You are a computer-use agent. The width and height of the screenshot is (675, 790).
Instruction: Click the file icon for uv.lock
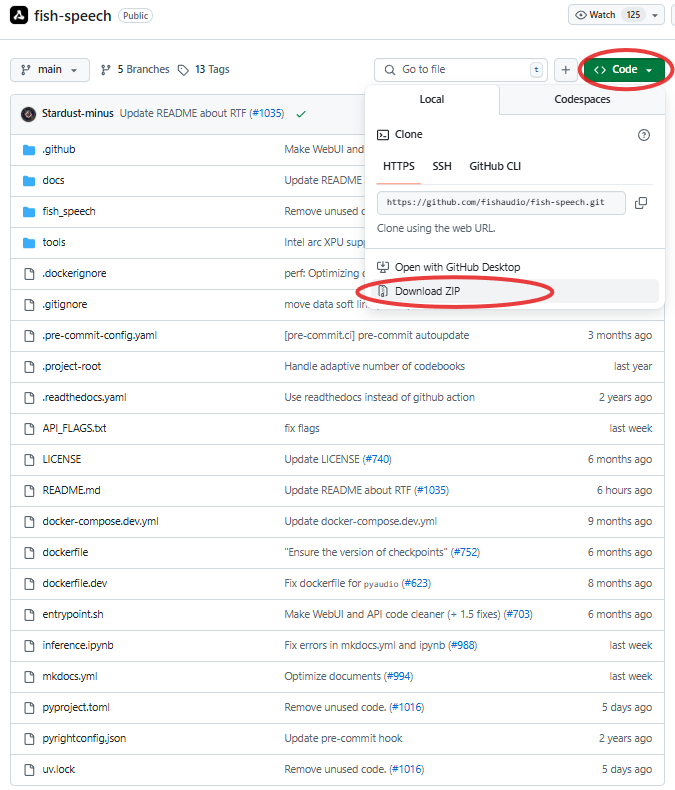pos(29,770)
